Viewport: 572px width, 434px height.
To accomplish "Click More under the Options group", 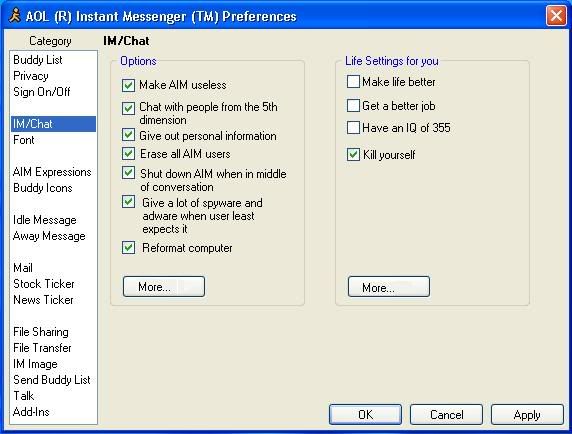I will tap(164, 286).
